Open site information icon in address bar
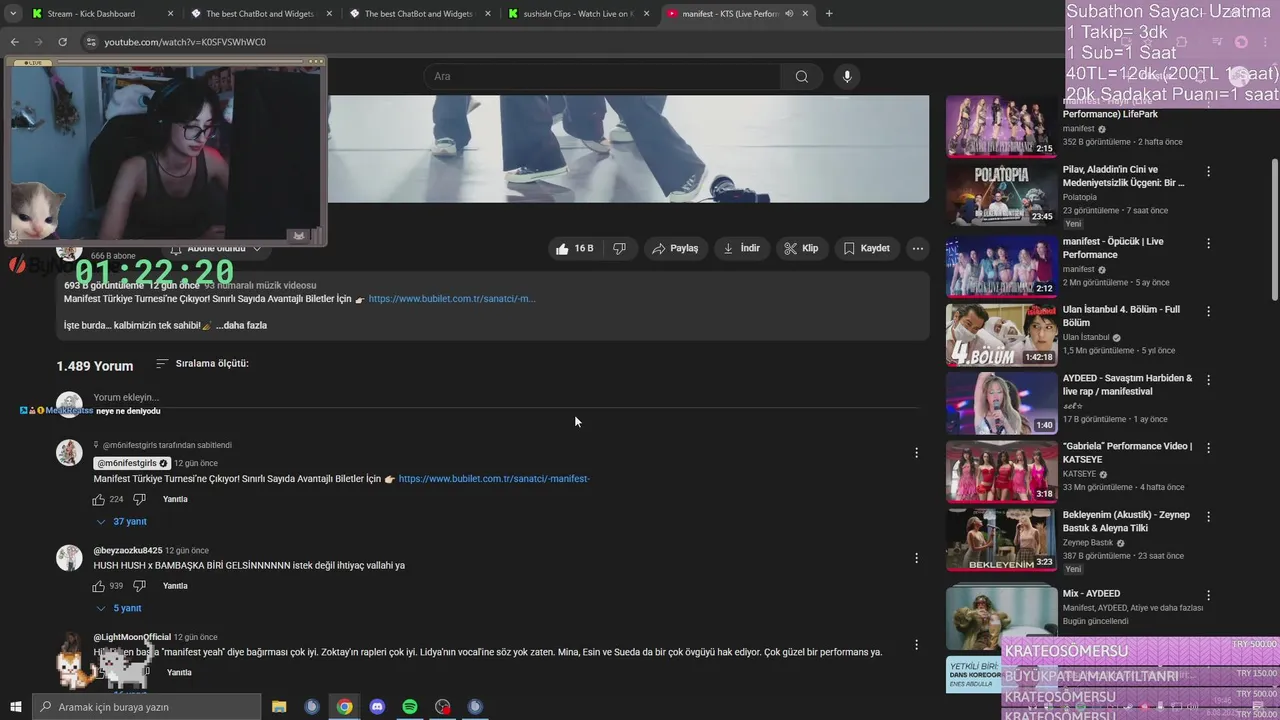Viewport: 1280px width, 720px height. [x=91, y=42]
